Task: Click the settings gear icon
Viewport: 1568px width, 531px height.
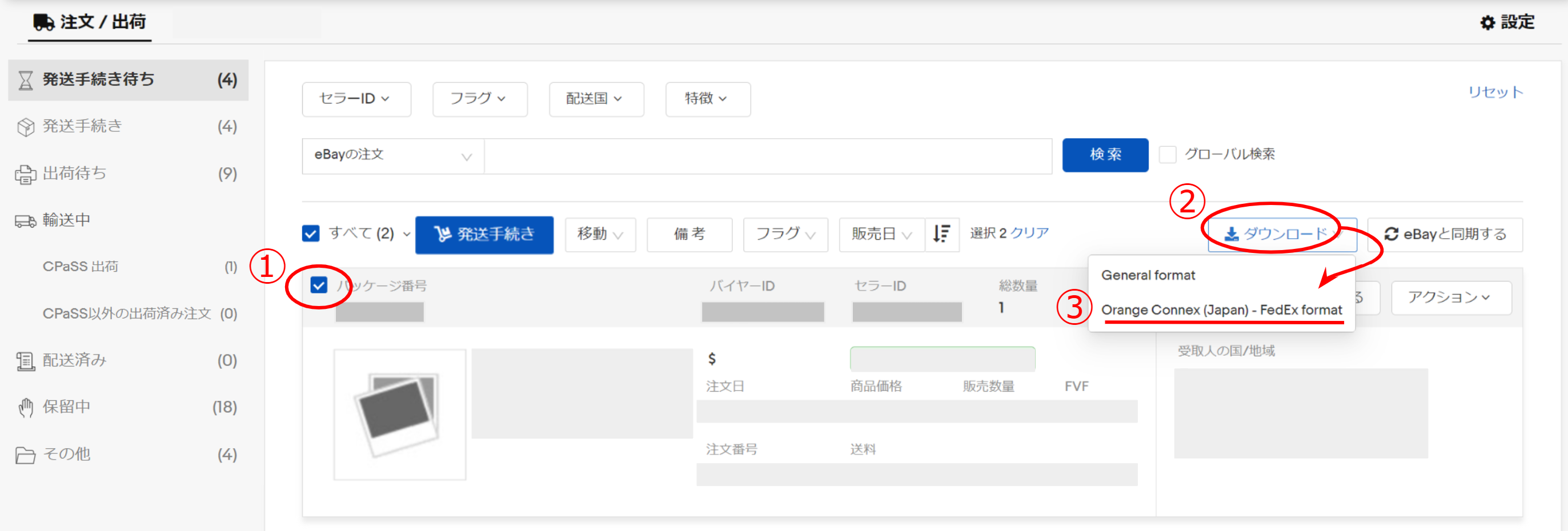Action: point(1487,22)
